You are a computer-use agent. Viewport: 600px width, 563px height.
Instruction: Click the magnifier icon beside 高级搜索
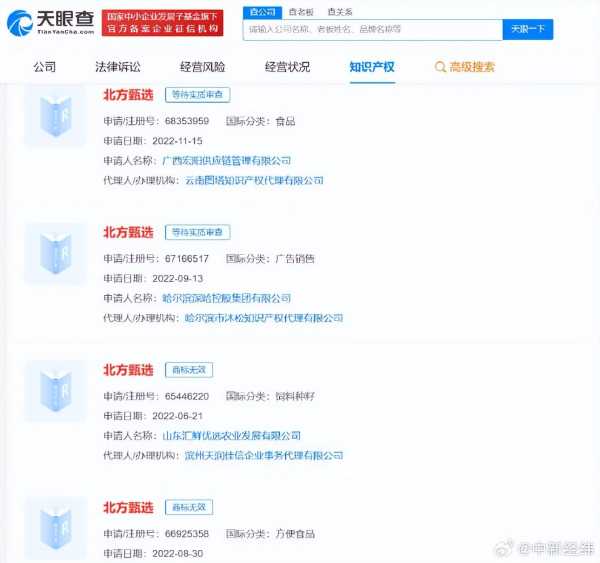(x=440, y=67)
